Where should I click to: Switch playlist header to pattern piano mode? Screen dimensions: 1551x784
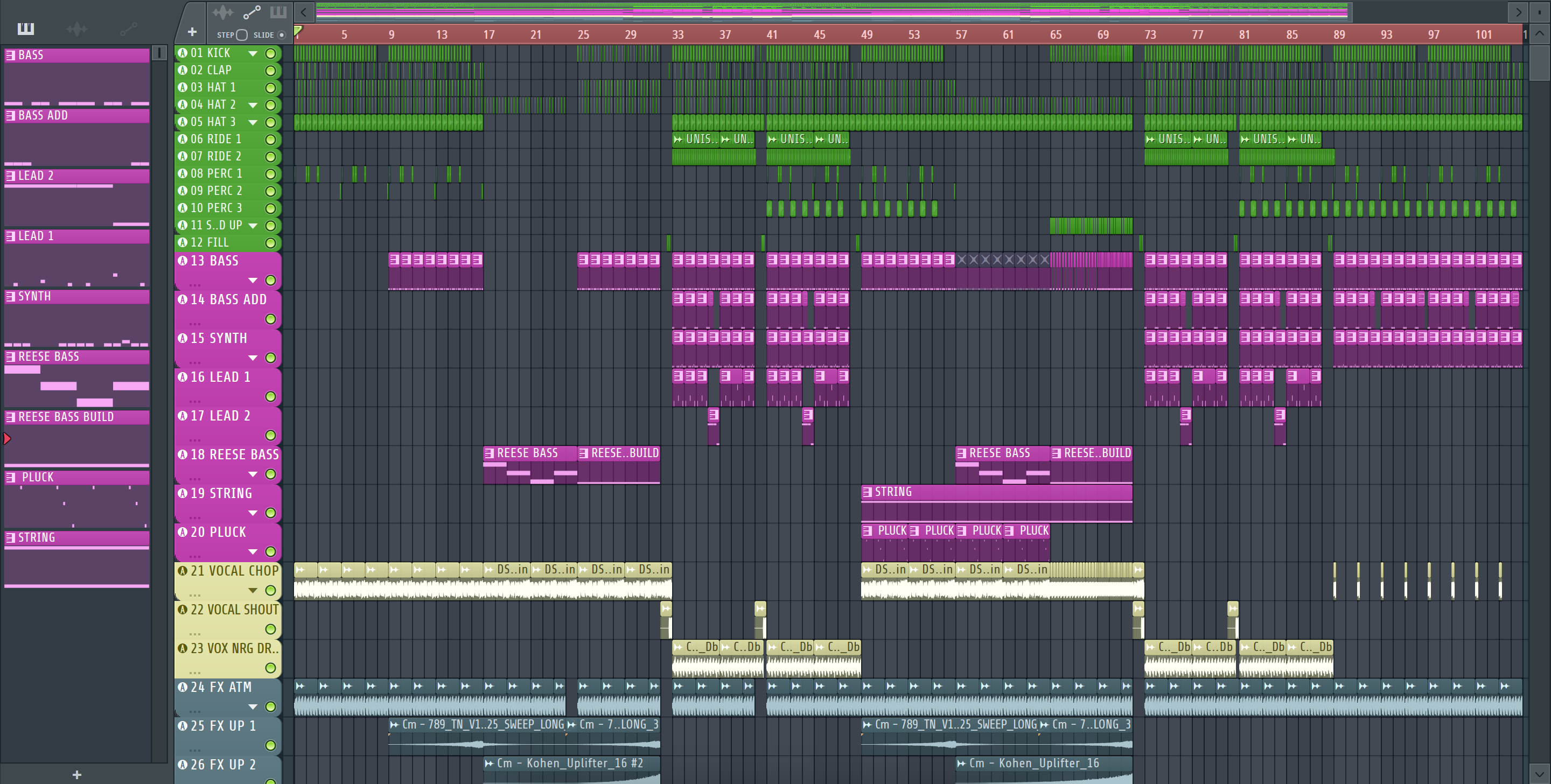tap(278, 12)
